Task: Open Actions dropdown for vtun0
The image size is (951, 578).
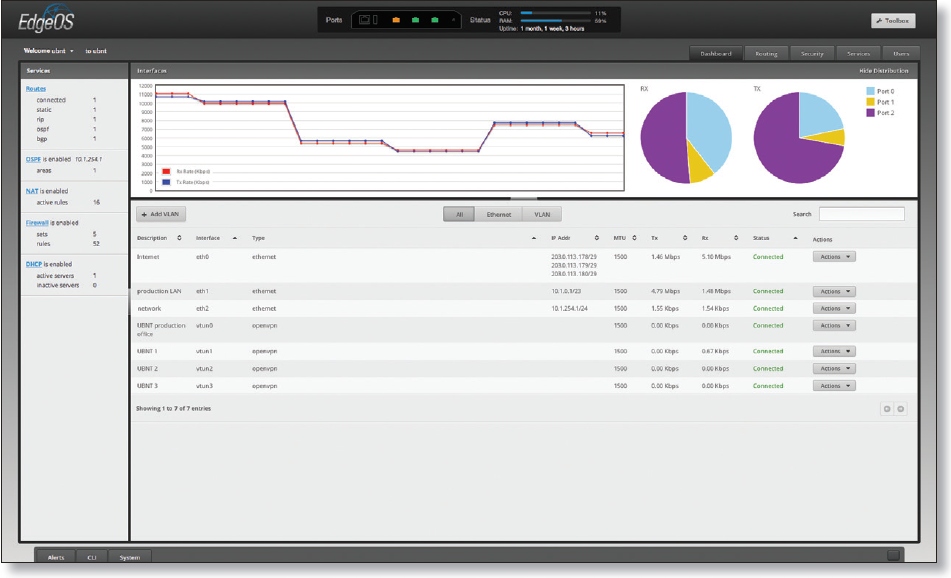Action: 834,325
